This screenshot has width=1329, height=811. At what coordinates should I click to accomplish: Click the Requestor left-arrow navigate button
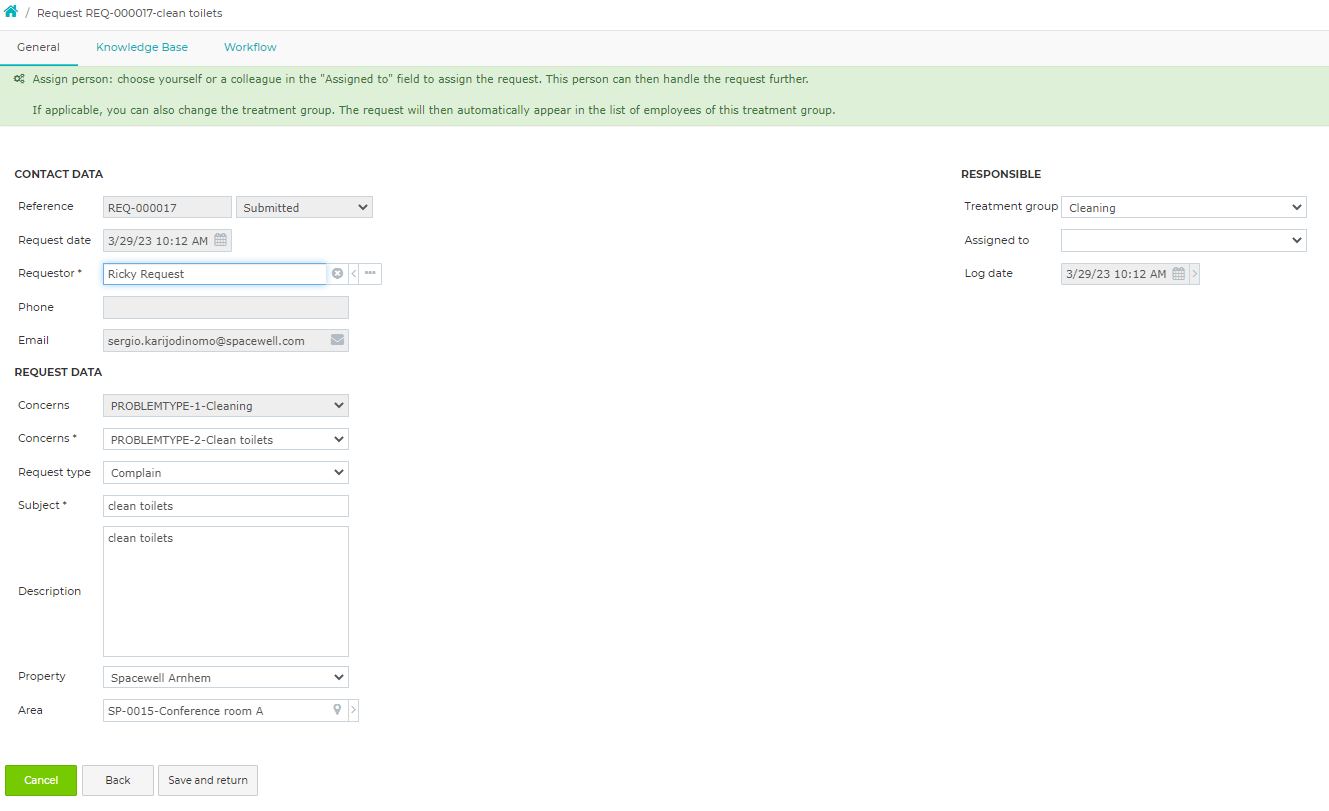(353, 274)
